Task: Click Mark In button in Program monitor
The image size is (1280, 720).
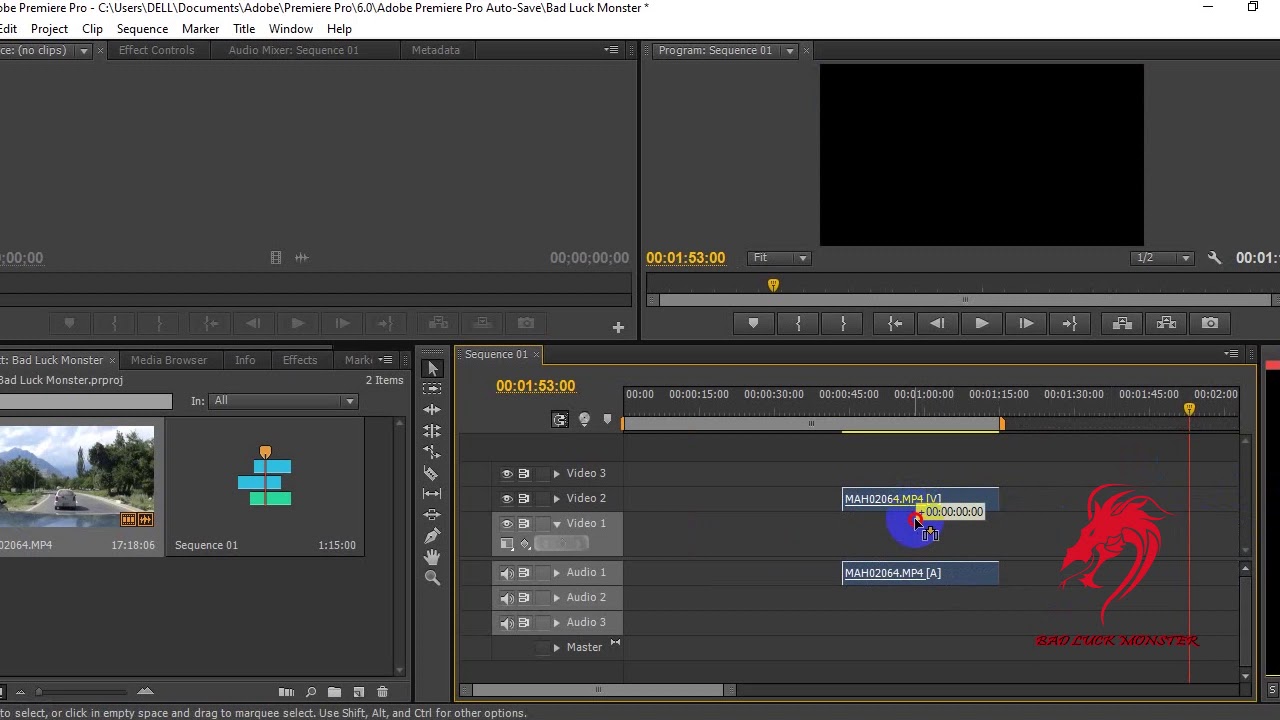Action: point(798,323)
